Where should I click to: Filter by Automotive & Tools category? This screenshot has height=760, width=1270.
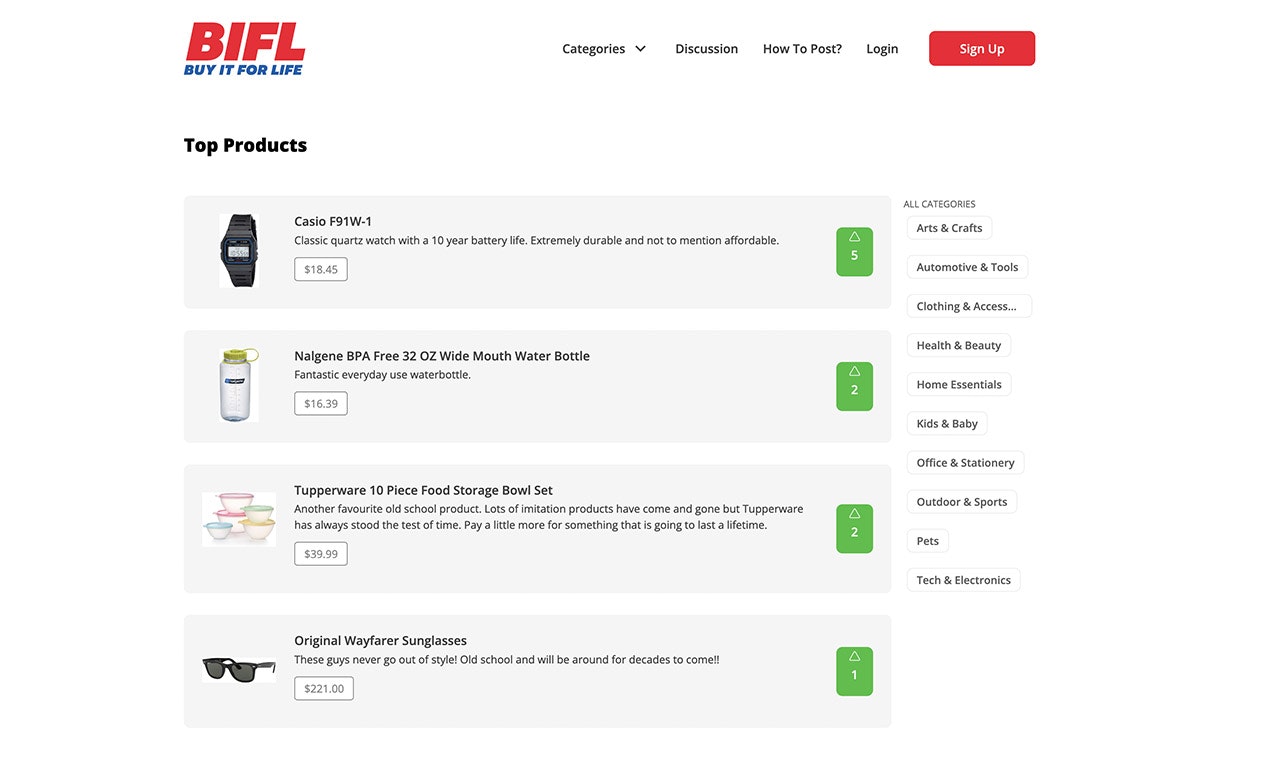tap(967, 267)
